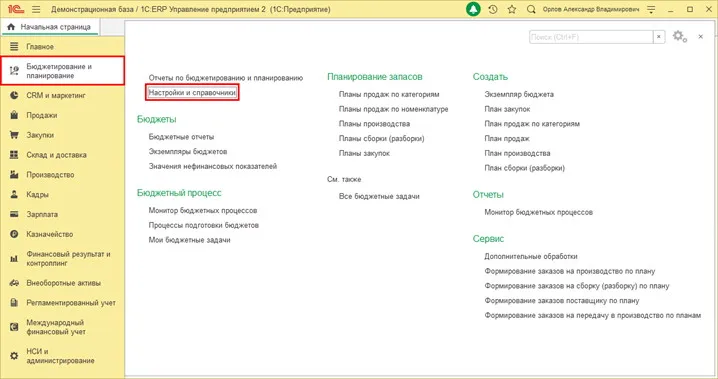The image size is (718, 379).
Task: Focus the Поиск (Ctrl+F) search field
Action: [591, 37]
